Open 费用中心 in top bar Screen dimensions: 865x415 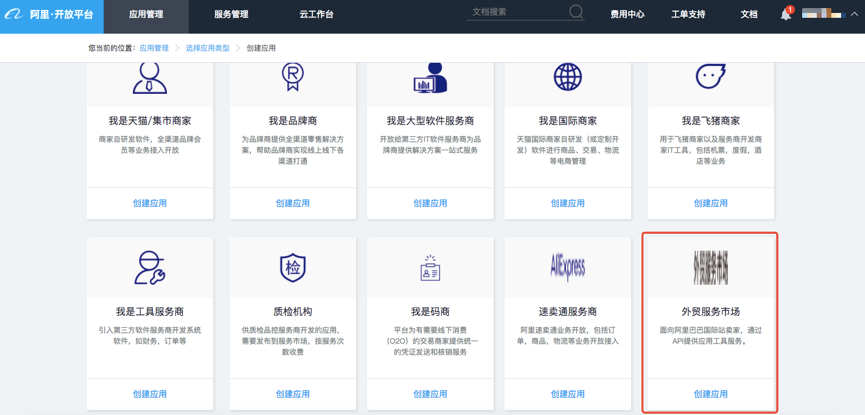pyautogui.click(x=627, y=15)
